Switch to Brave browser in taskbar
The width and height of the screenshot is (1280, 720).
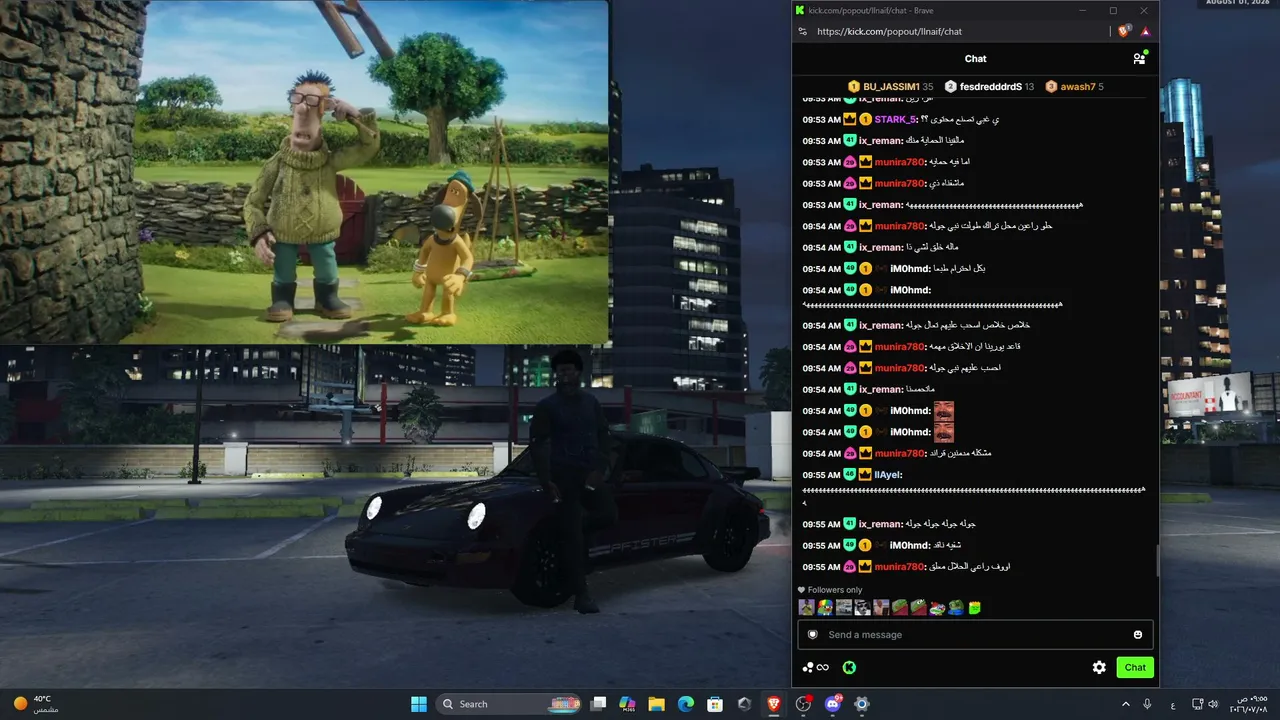point(773,704)
